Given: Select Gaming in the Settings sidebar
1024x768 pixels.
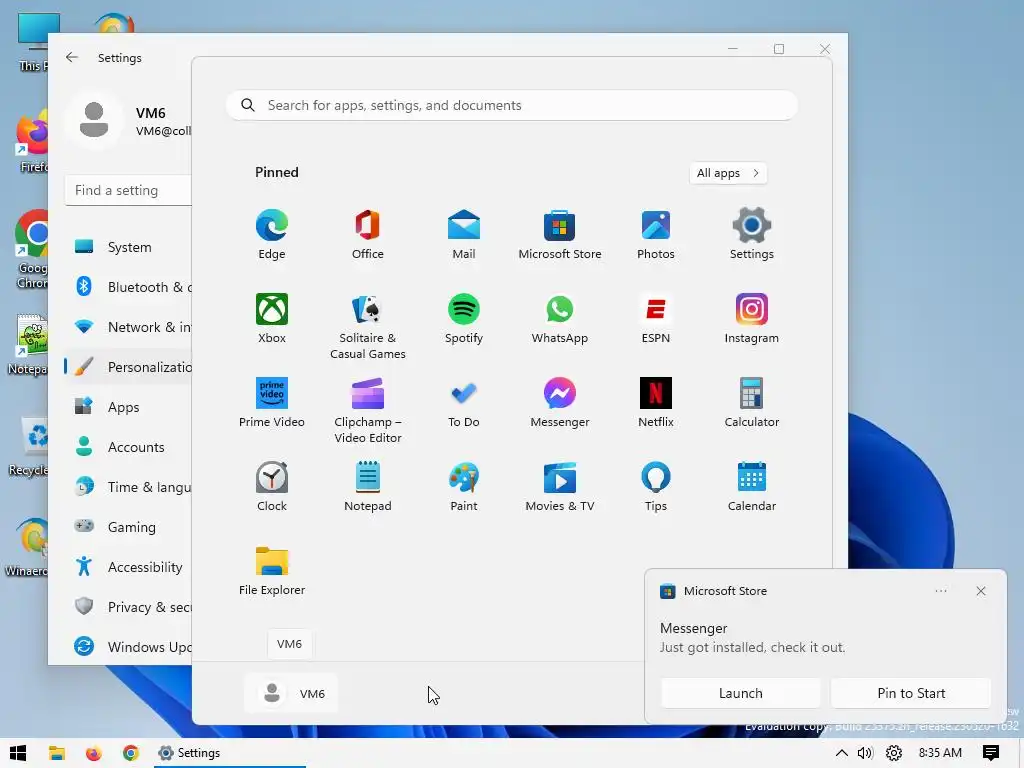Looking at the screenshot, I should coord(129,526).
